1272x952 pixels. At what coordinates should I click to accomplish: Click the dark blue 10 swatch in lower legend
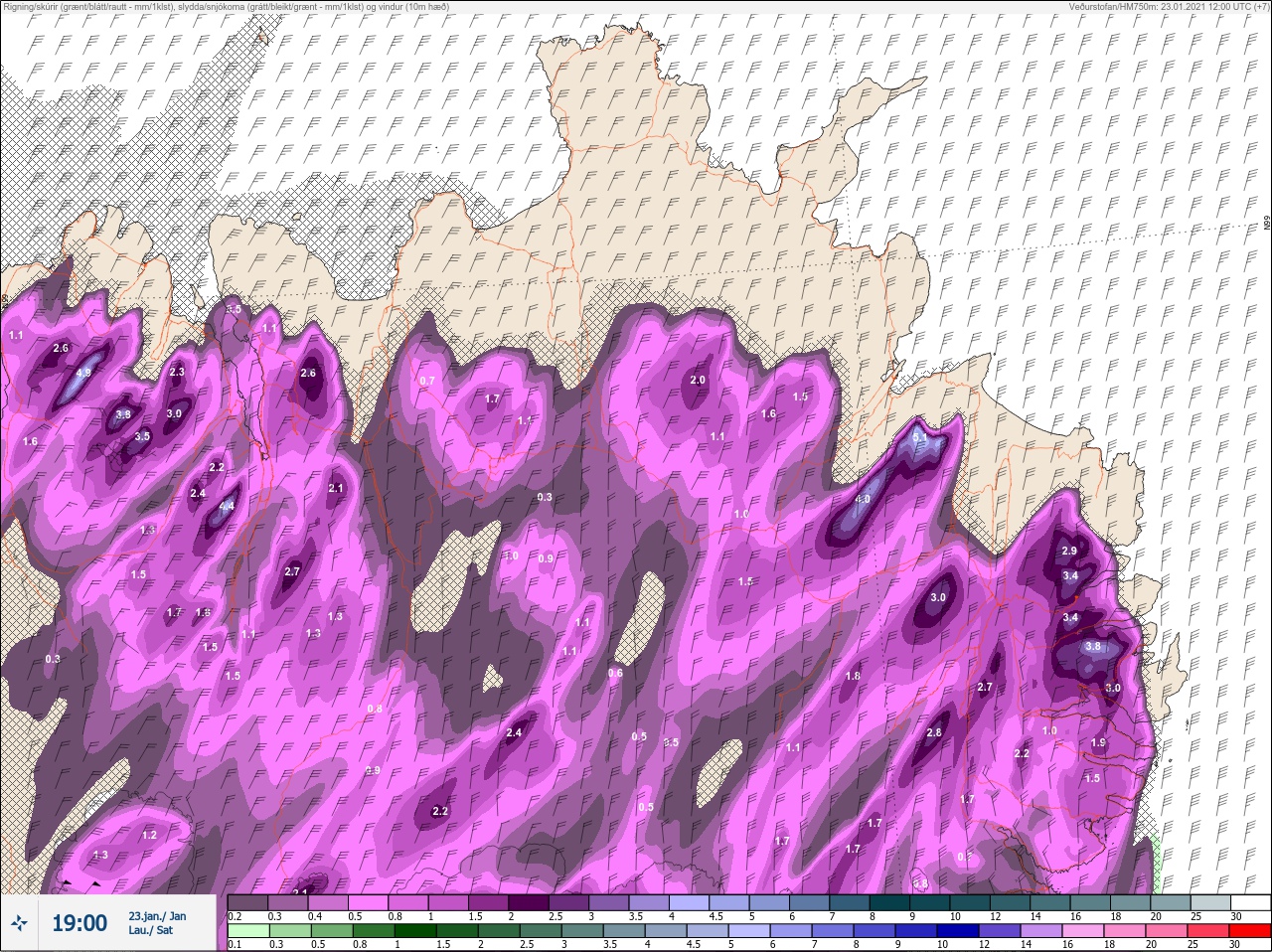click(x=958, y=931)
